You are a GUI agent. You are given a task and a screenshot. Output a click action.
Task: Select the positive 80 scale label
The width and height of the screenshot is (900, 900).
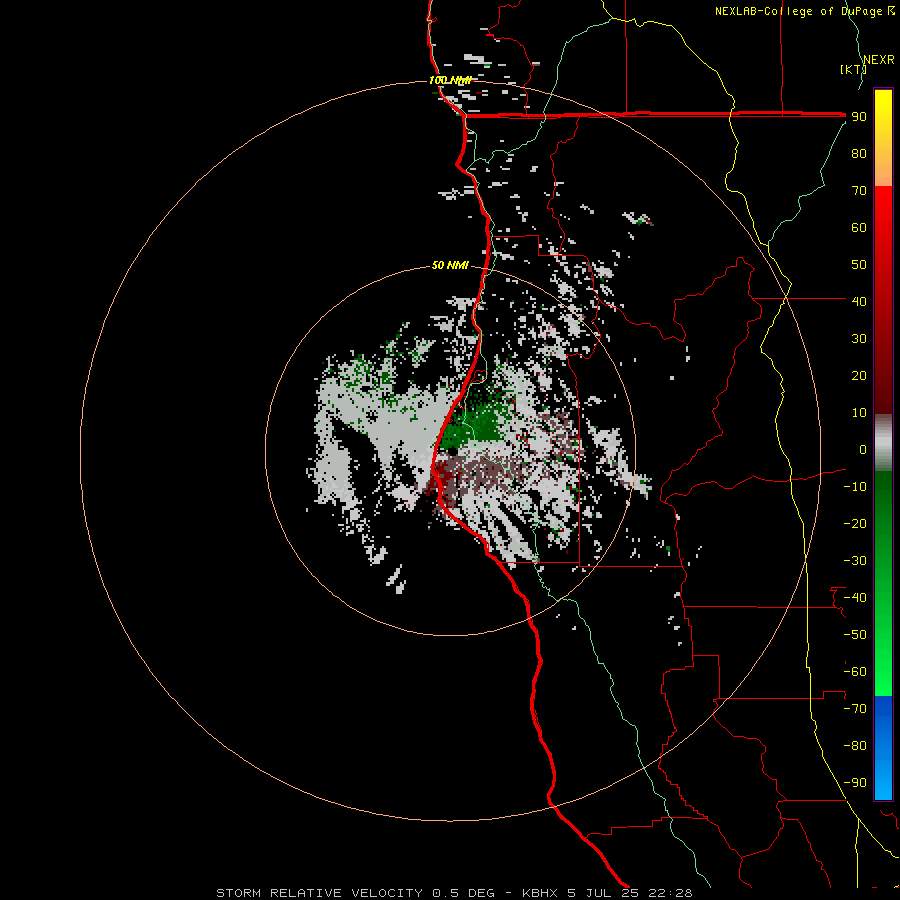click(859, 154)
